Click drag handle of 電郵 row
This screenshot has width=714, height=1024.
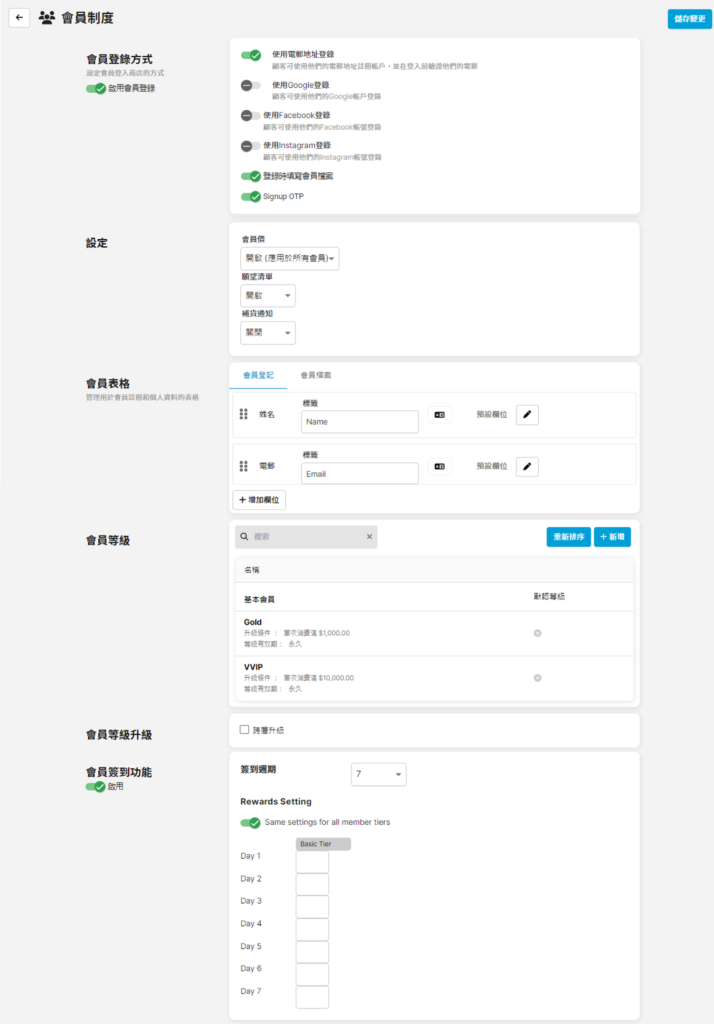[243, 466]
